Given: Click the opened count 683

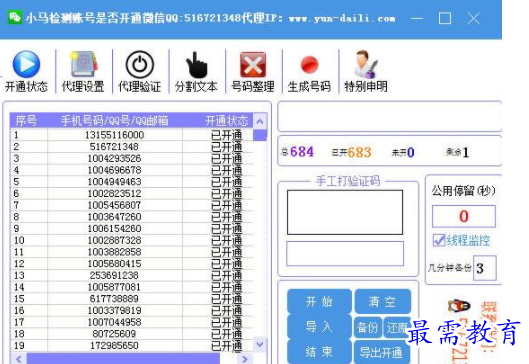Looking at the screenshot, I should point(360,152).
